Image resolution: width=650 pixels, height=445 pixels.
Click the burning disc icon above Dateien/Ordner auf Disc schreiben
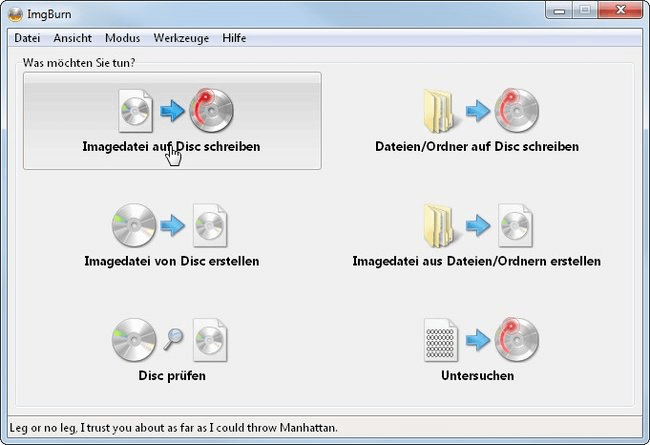517,110
